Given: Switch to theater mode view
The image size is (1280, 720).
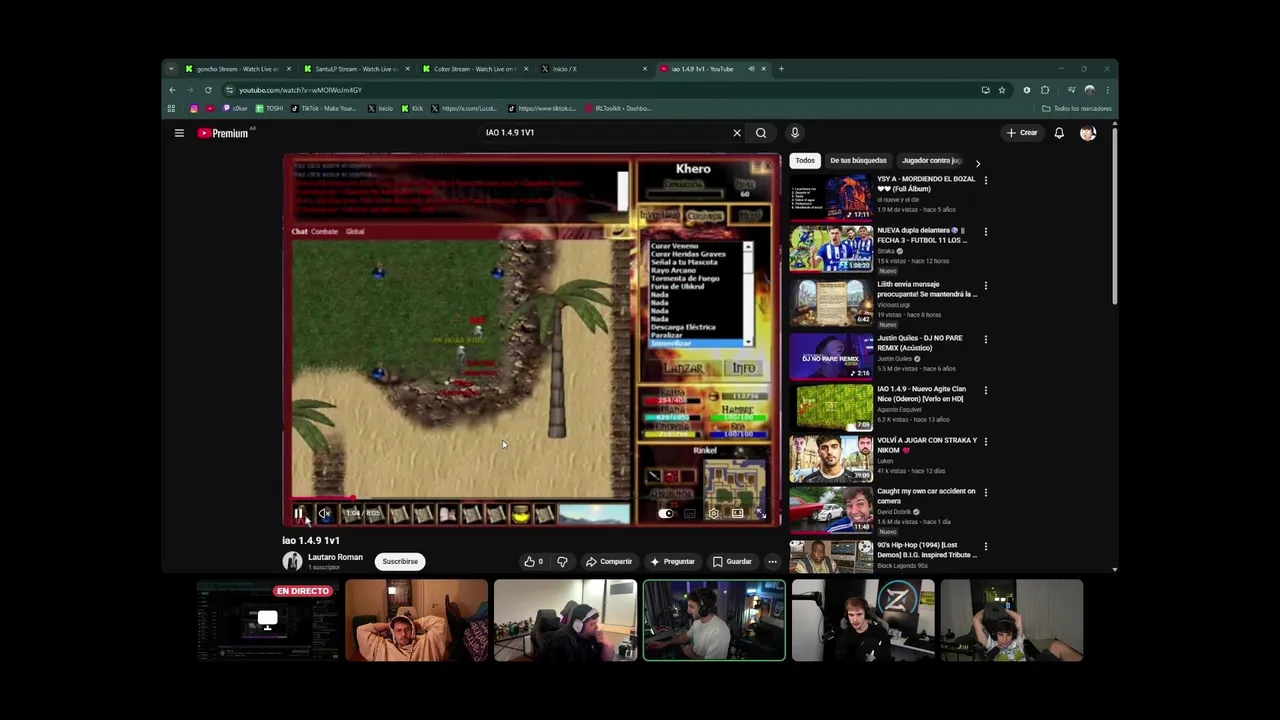Looking at the screenshot, I should pyautogui.click(x=738, y=514).
